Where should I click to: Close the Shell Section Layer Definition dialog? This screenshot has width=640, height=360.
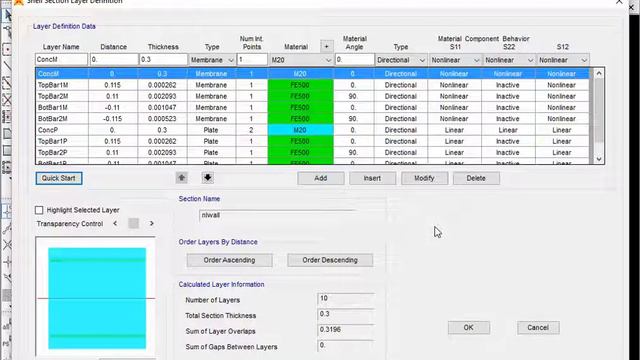tap(620, 2)
